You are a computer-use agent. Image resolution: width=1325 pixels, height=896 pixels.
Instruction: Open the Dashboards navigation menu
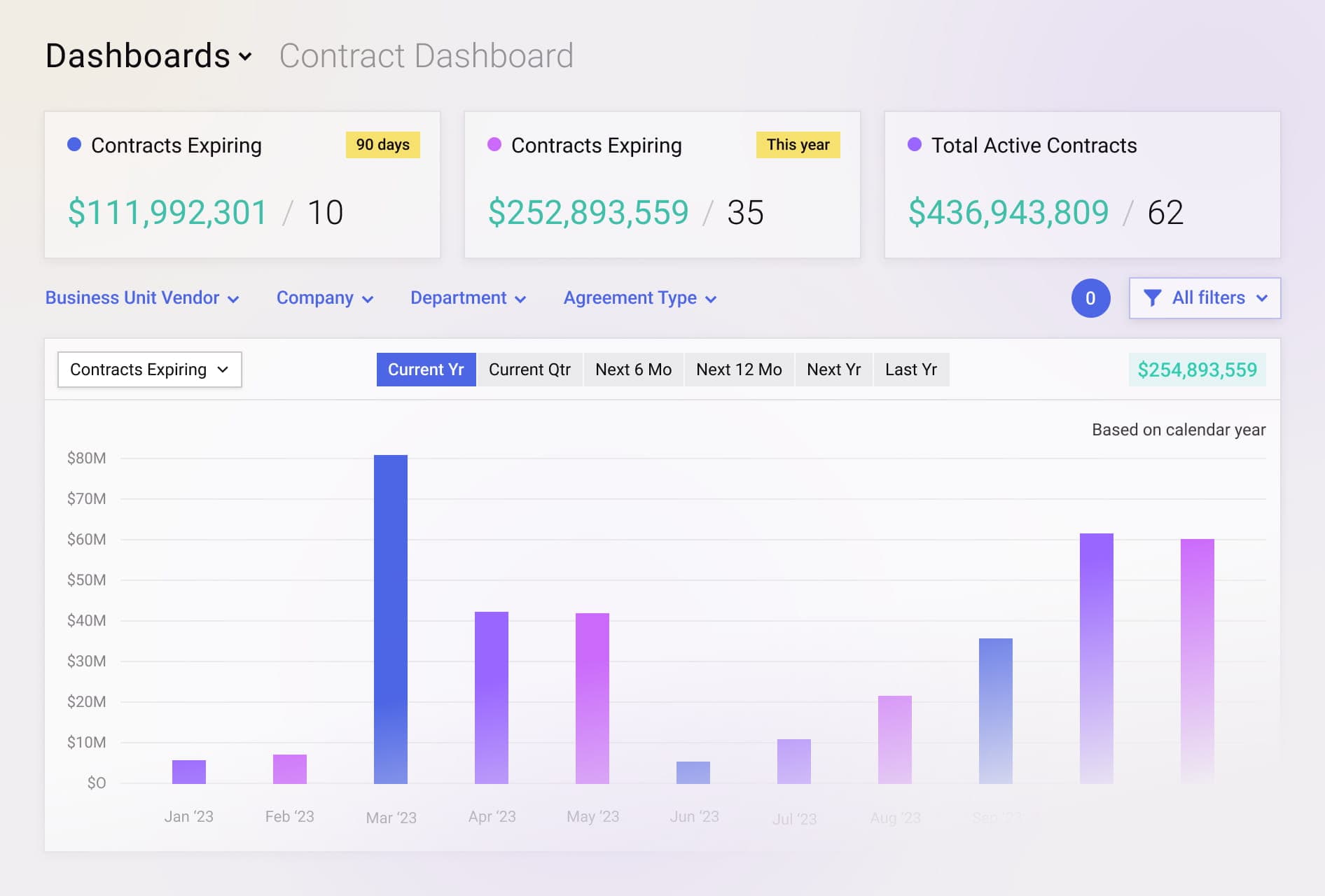click(147, 55)
